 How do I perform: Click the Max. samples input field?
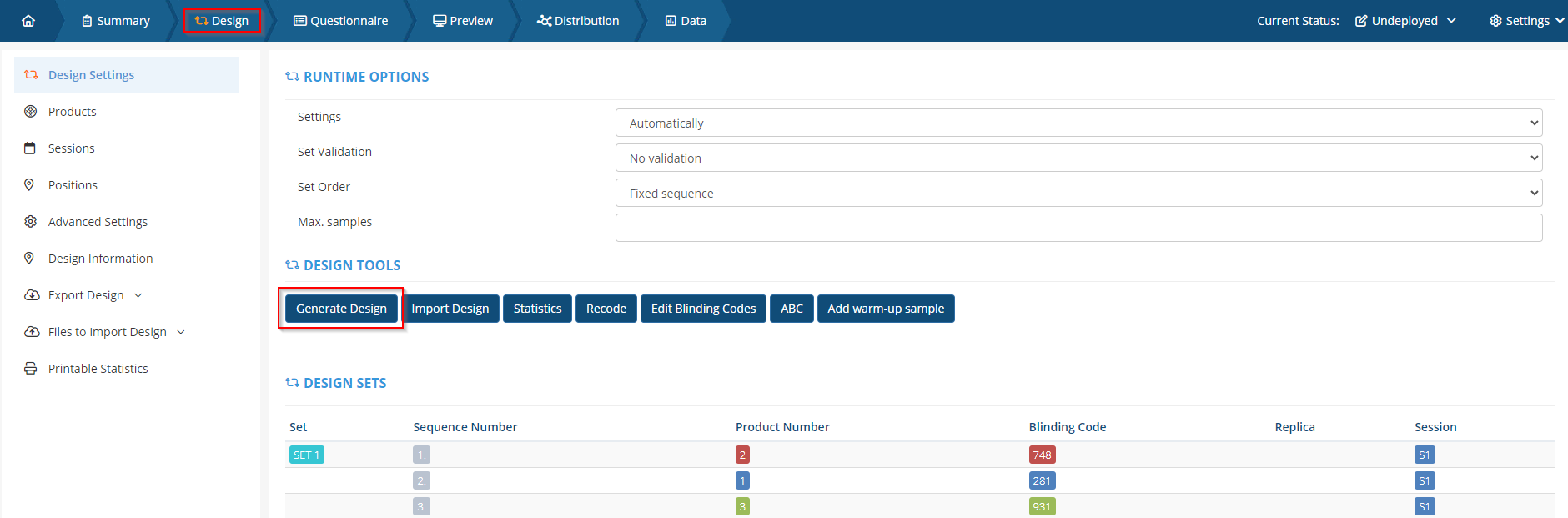coord(1078,228)
